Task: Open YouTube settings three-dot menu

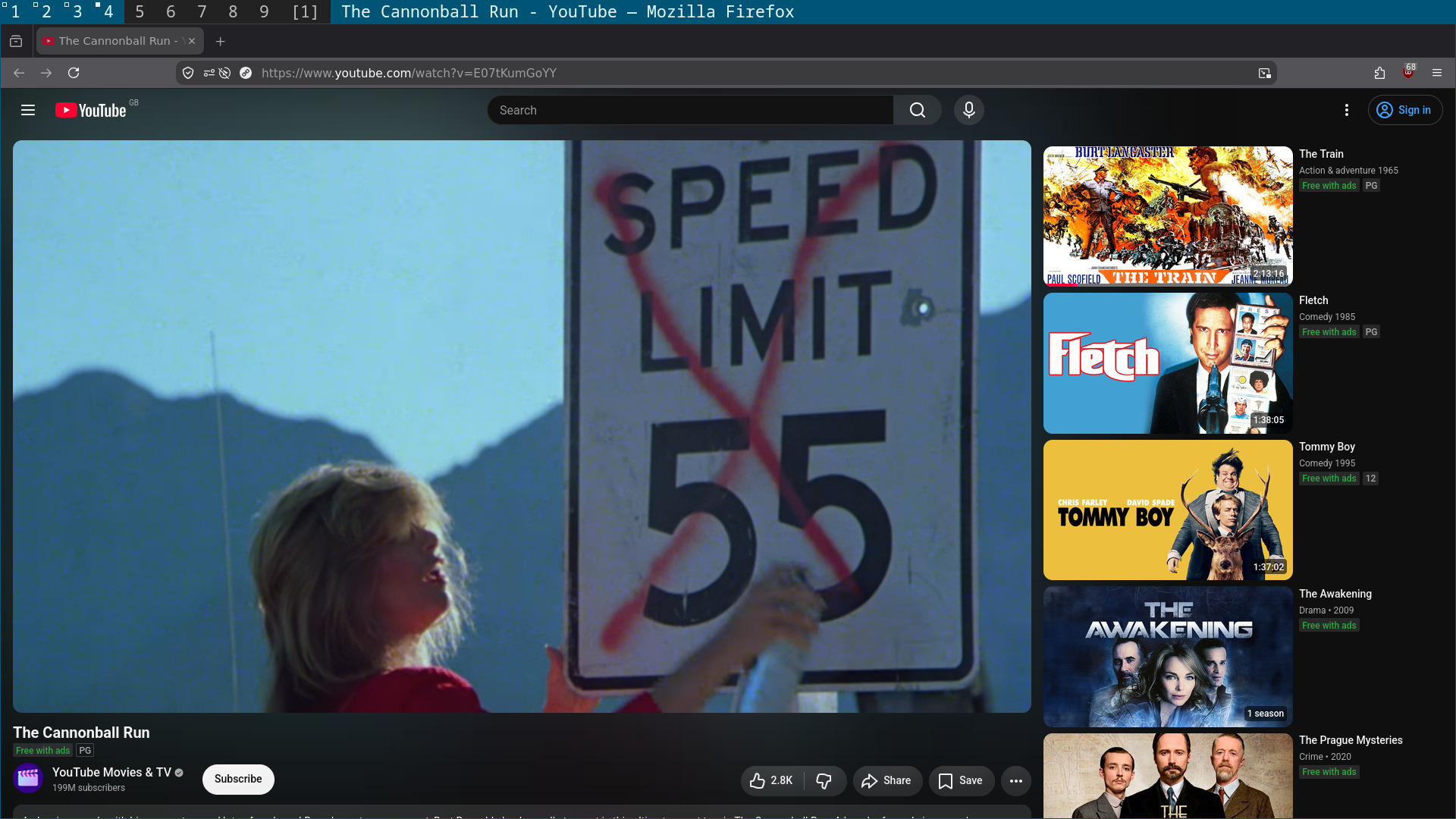Action: click(x=1347, y=110)
